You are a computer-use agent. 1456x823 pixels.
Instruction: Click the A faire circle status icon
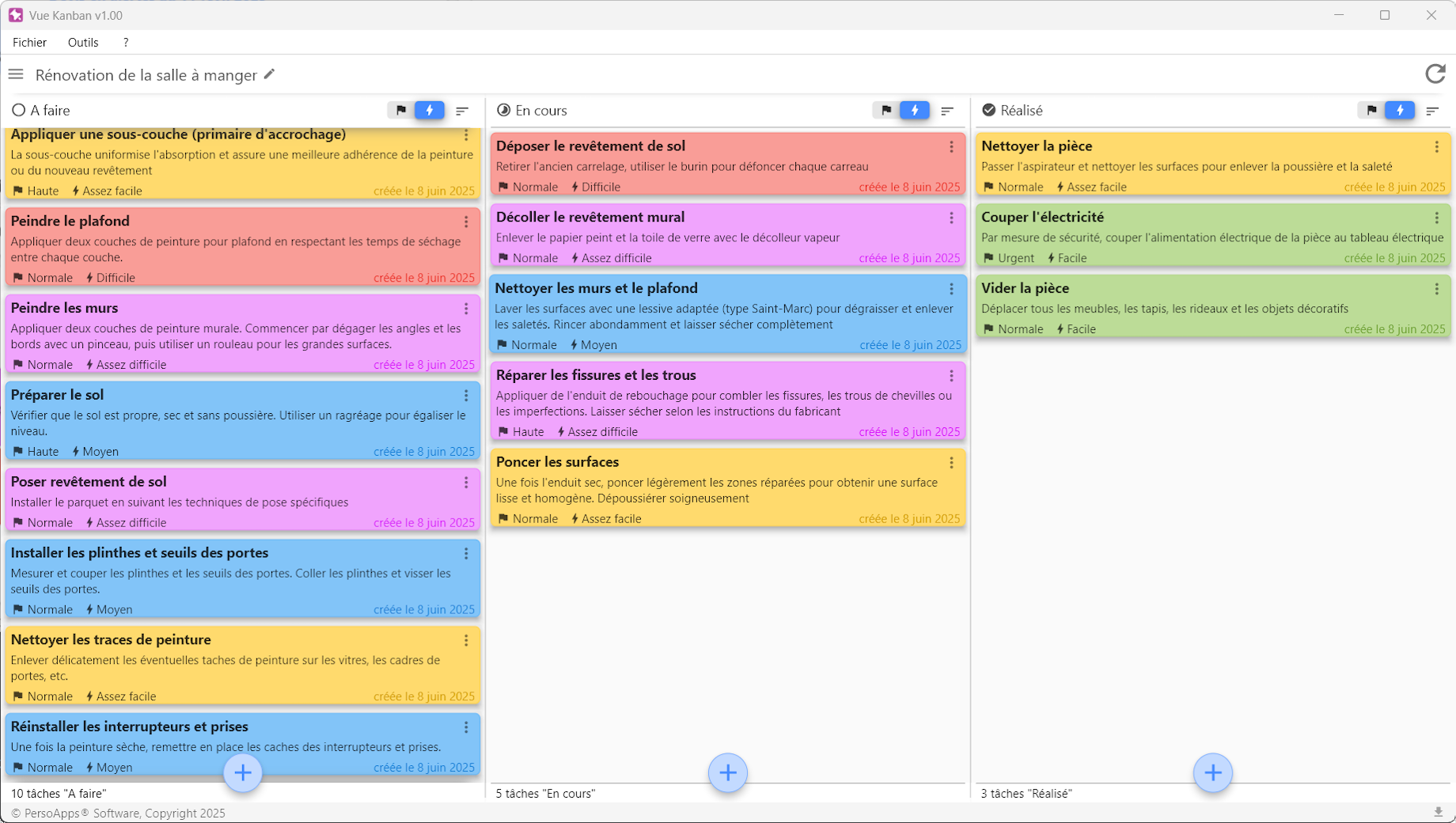(x=19, y=110)
